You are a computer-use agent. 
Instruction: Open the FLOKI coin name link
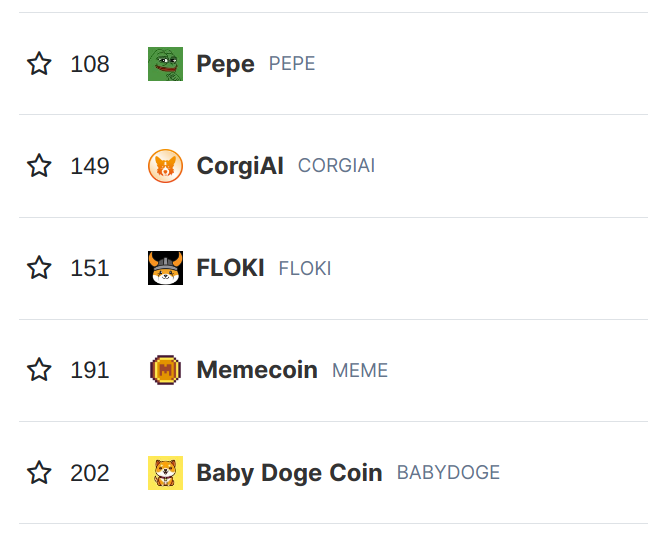[230, 268]
